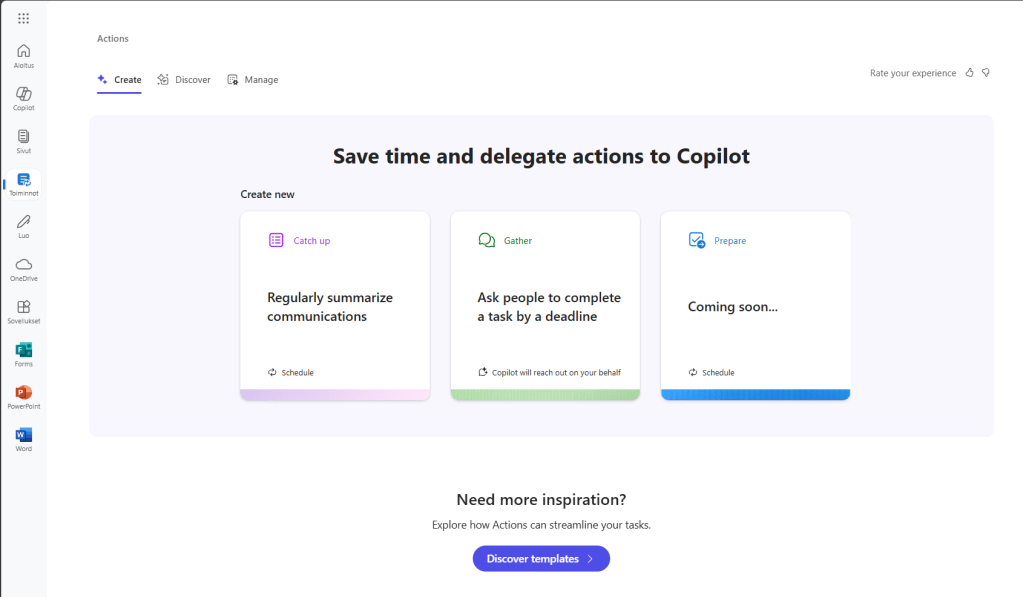Open Toiminnot actions in sidebar
Image resolution: width=1023 pixels, height=597 pixels.
24,183
